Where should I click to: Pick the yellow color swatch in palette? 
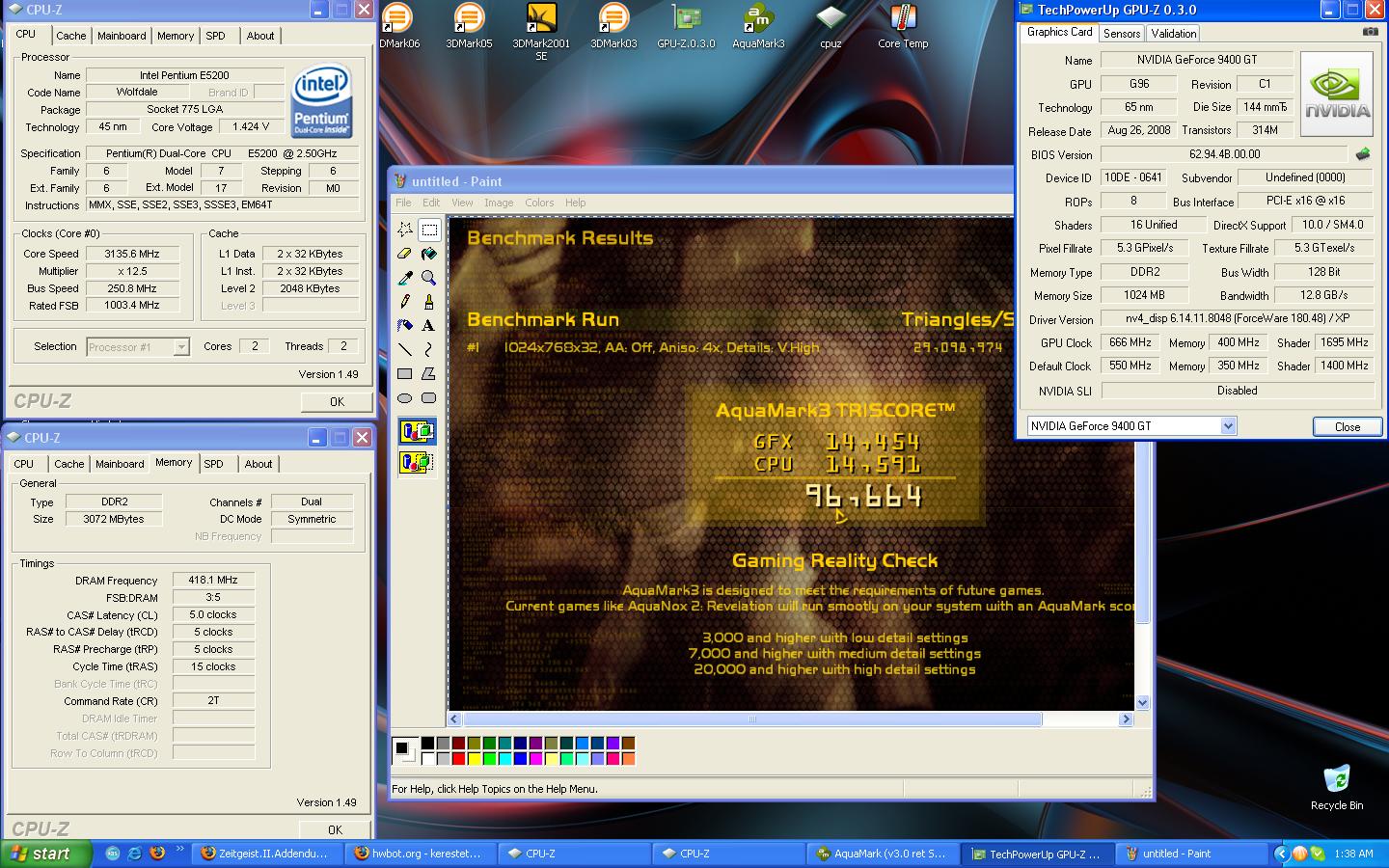pyautogui.click(x=474, y=758)
